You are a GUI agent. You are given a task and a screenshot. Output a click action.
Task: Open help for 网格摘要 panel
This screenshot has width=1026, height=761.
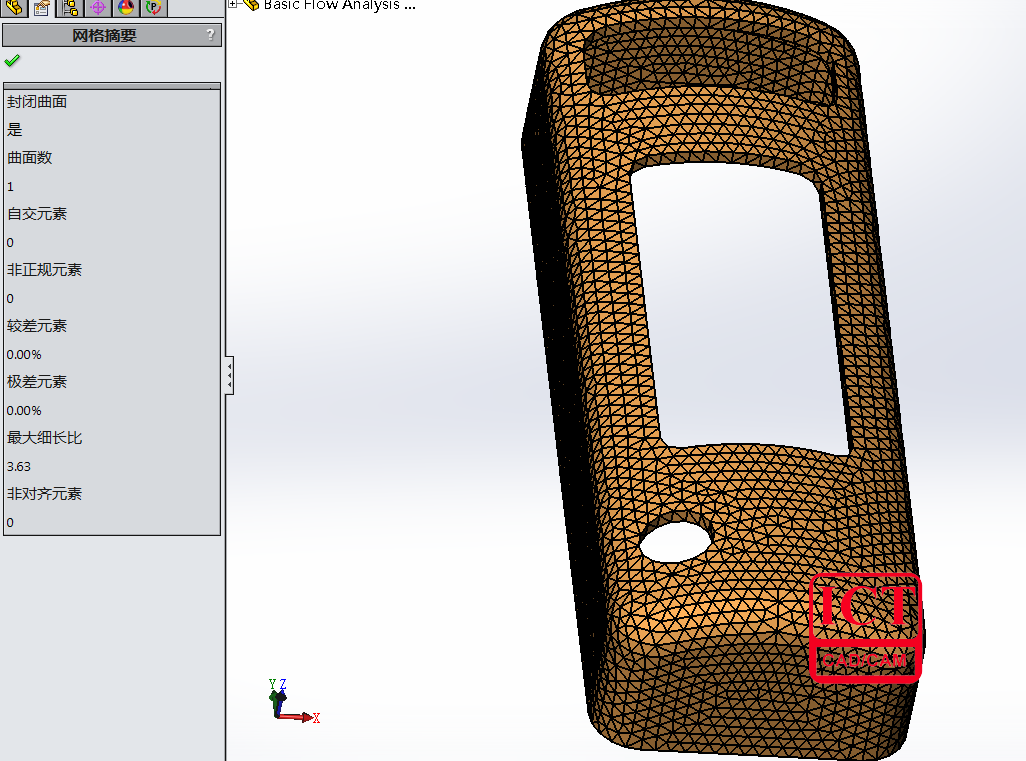tap(210, 35)
